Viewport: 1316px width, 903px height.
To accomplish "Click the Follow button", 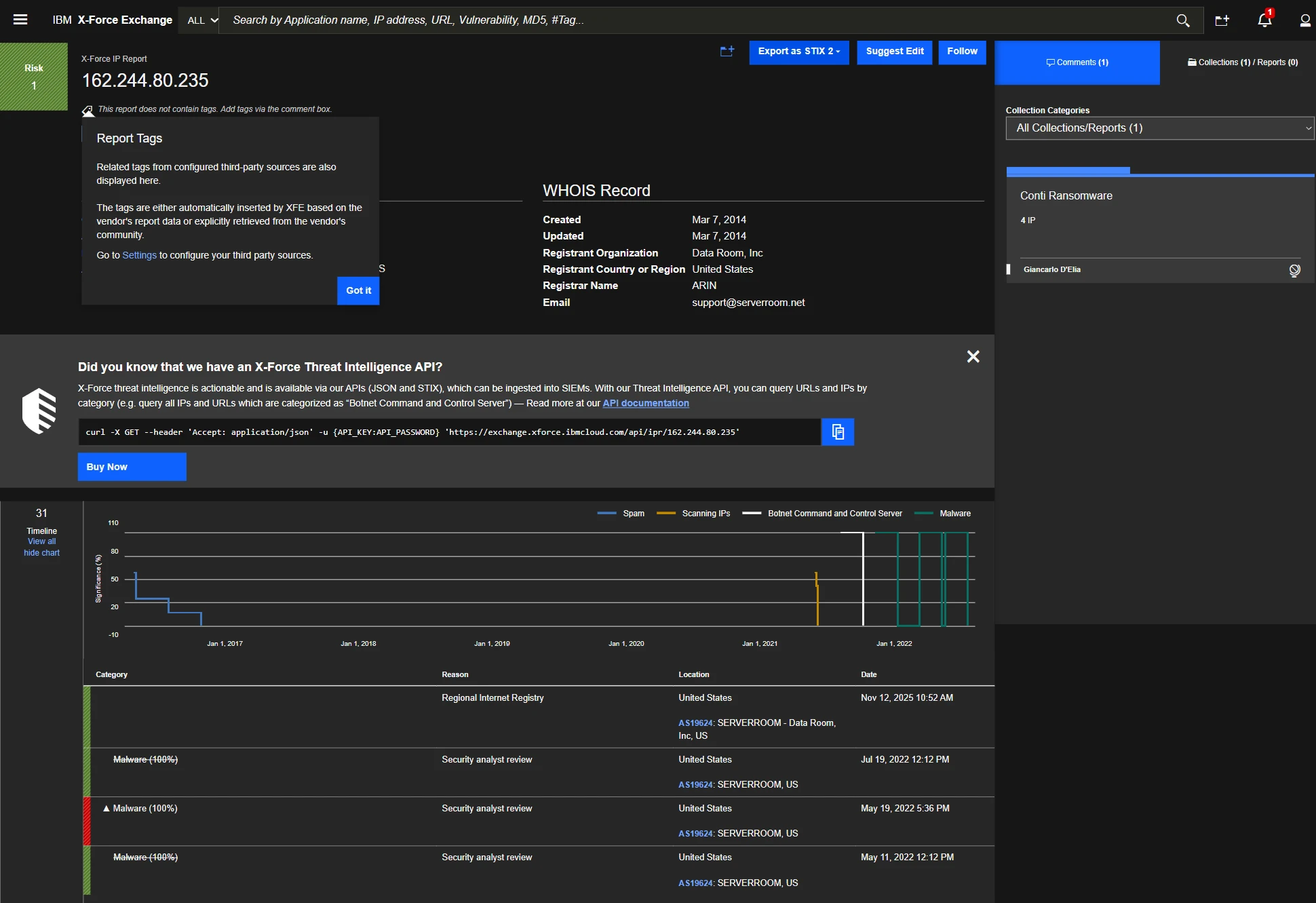I will 962,52.
